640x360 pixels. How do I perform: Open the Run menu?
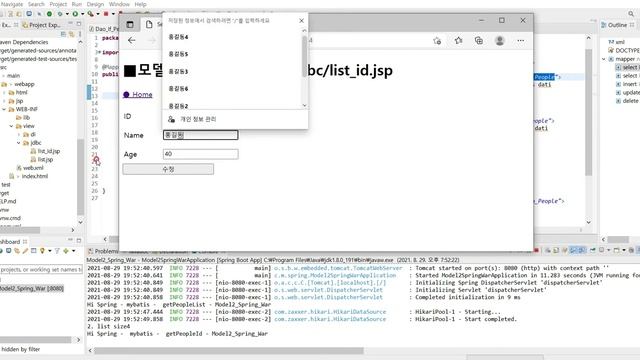[77, 4]
